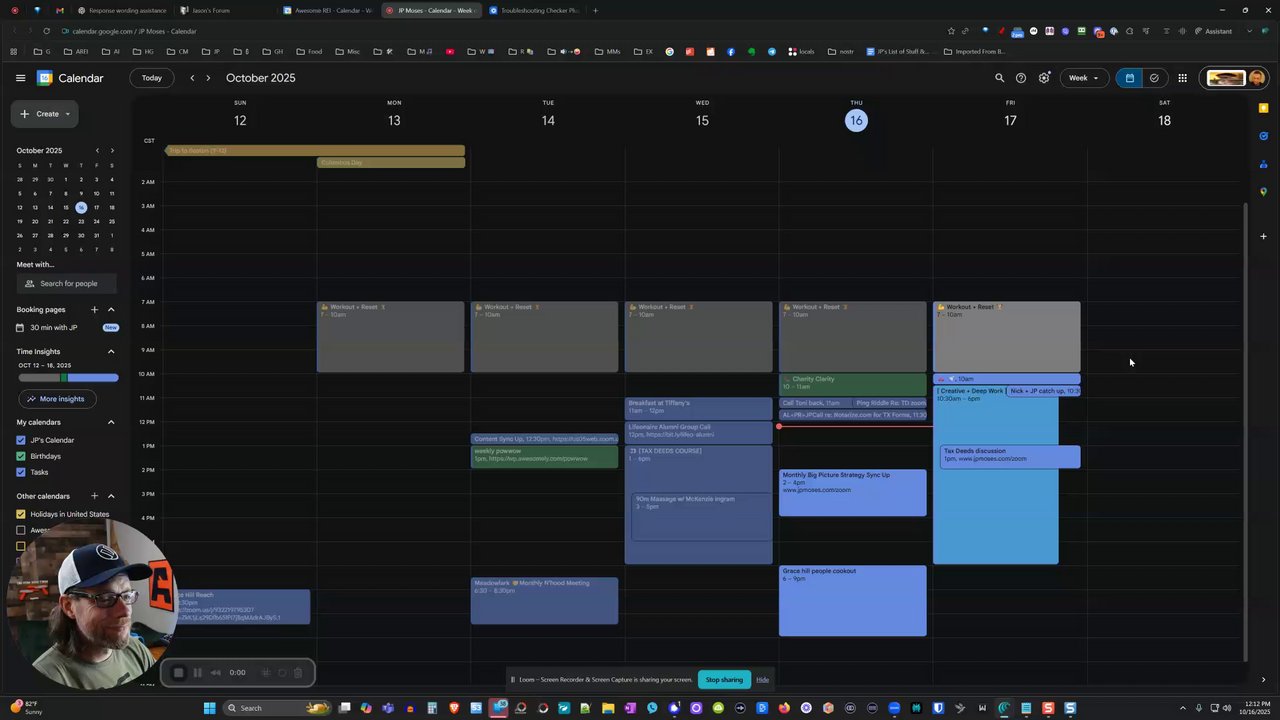Click the Loom stop recording button

179,673
